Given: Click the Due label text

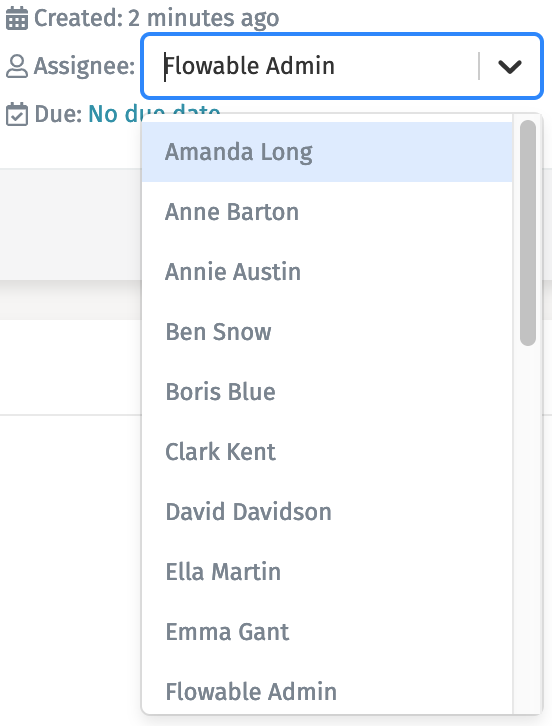Looking at the screenshot, I should click(x=58, y=114).
